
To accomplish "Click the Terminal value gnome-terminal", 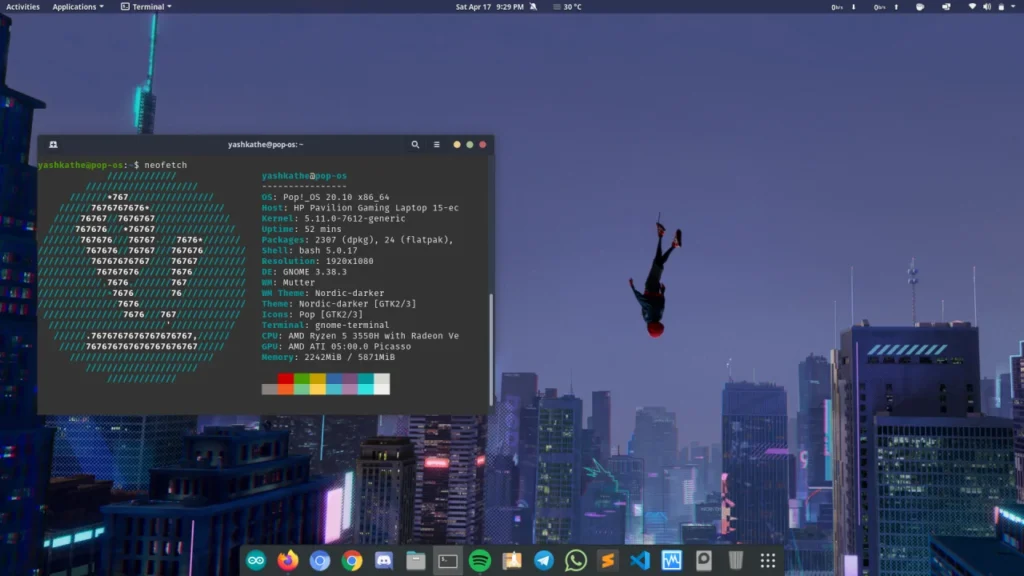I will coord(352,325).
